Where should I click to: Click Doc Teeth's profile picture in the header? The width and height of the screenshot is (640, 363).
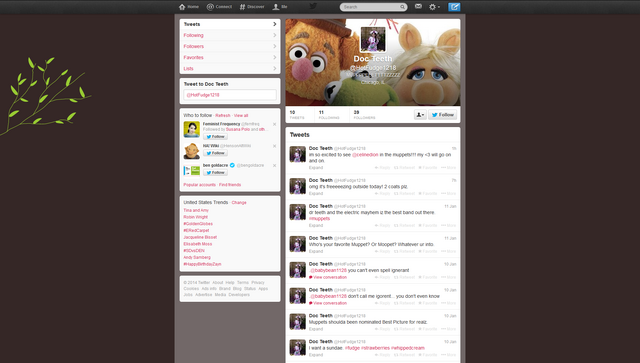coord(373,39)
